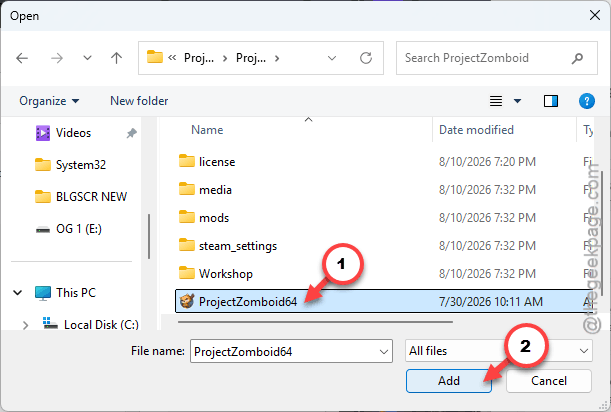611x412 pixels.
Task: Select This PC in navigation pane
Action: [76, 293]
